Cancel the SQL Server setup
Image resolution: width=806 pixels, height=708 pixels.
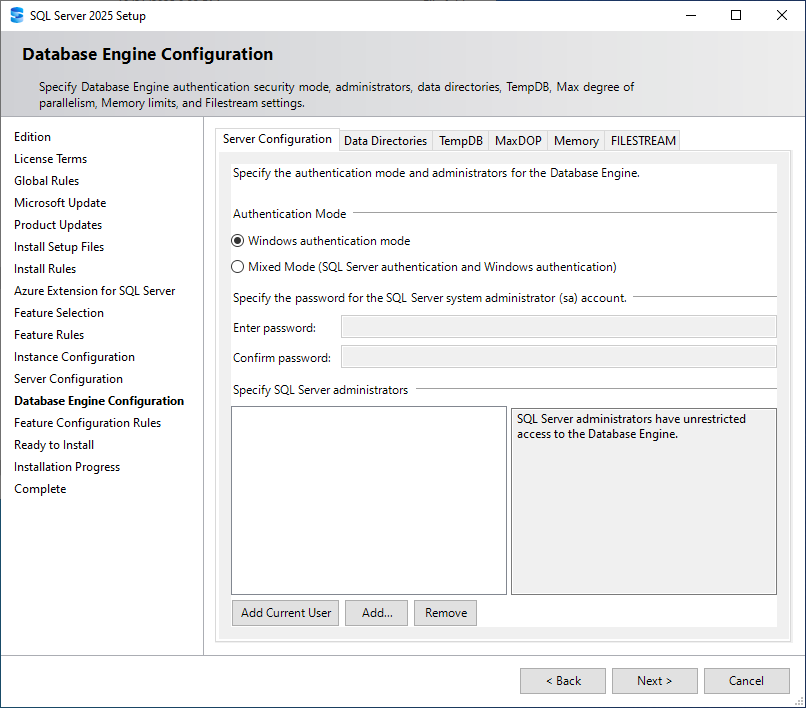[746, 680]
